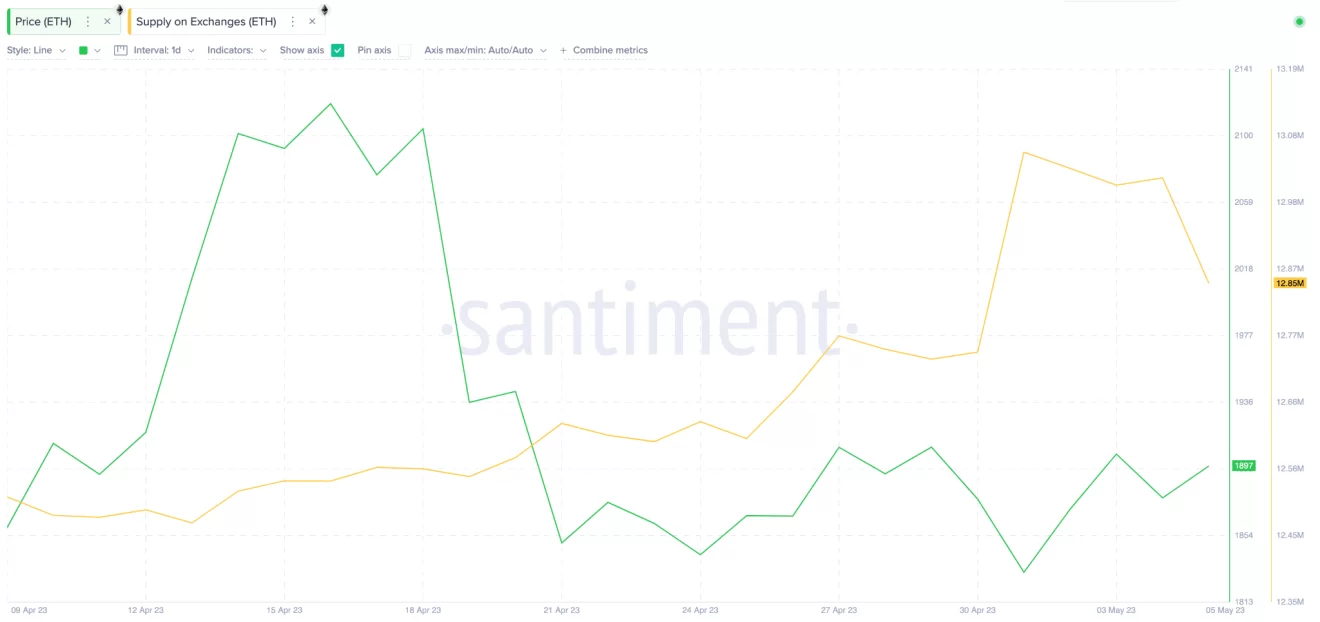Open the Interval: 1d dropdown
1320x622 pixels.
pyautogui.click(x=163, y=50)
